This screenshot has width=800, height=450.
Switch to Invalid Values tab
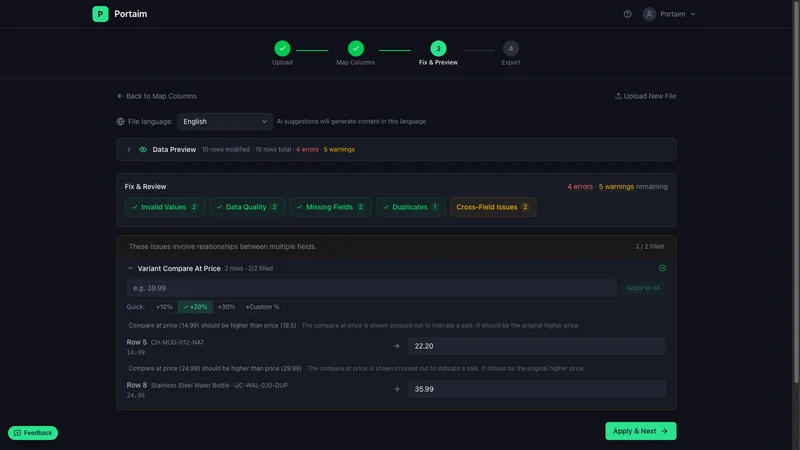pos(165,207)
